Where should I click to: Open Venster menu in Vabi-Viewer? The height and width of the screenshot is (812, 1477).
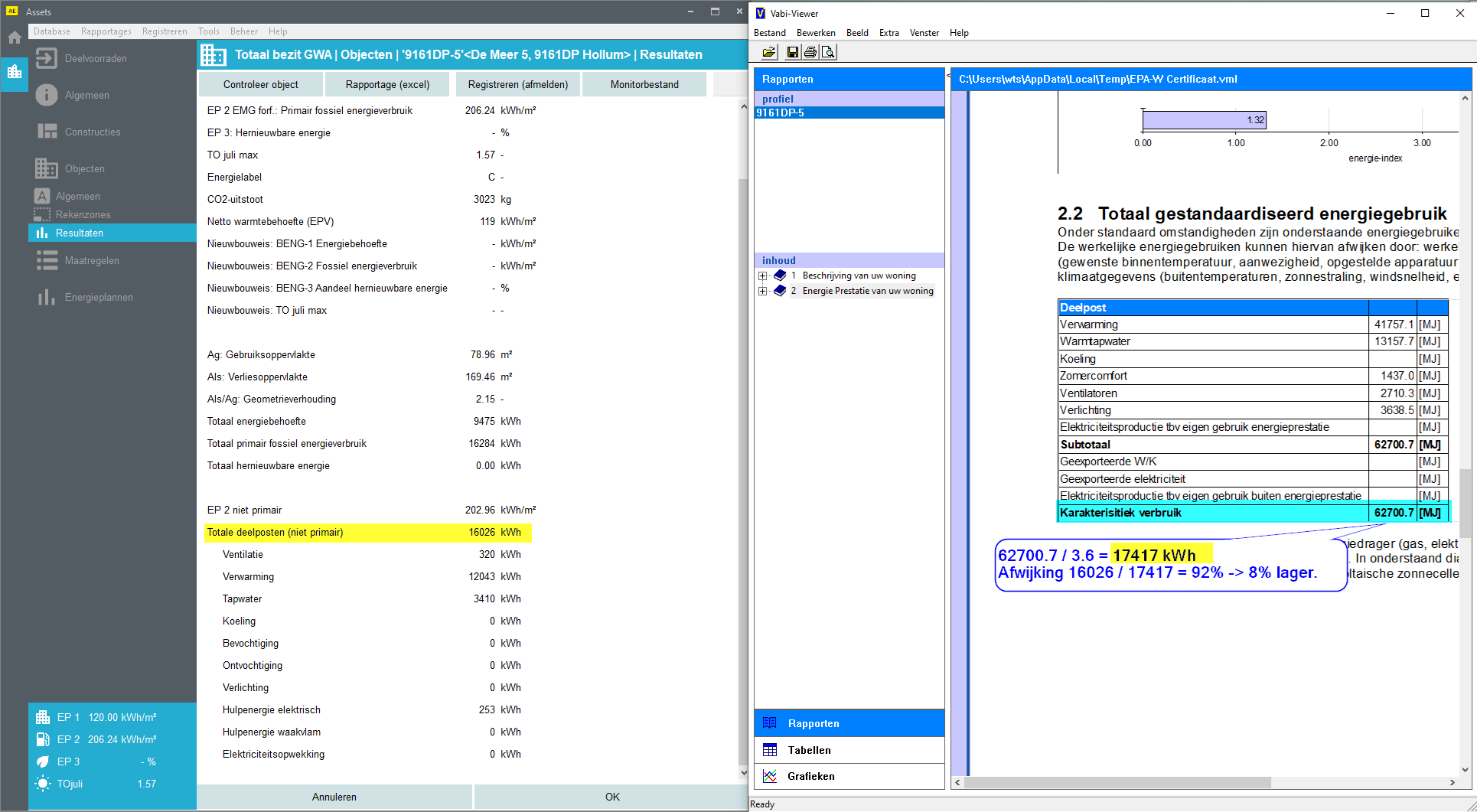coord(924,33)
